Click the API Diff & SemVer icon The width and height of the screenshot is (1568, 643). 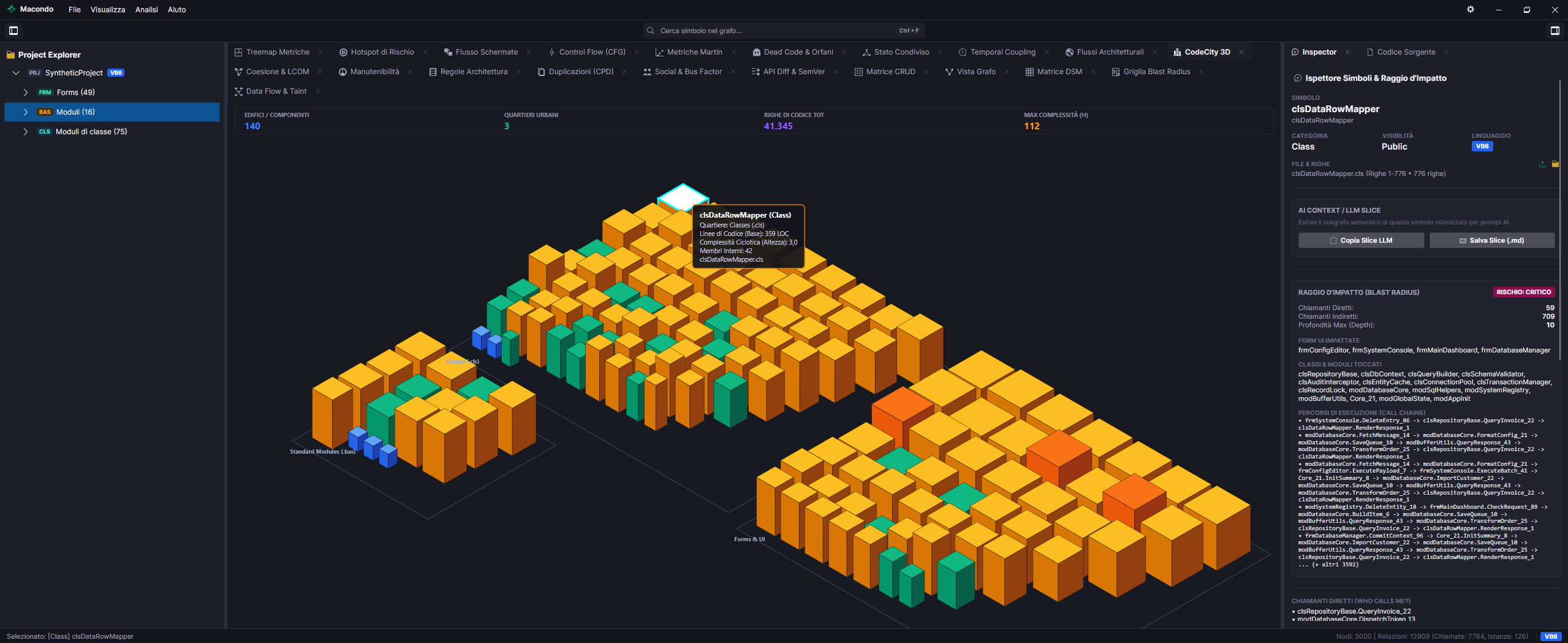pos(756,72)
